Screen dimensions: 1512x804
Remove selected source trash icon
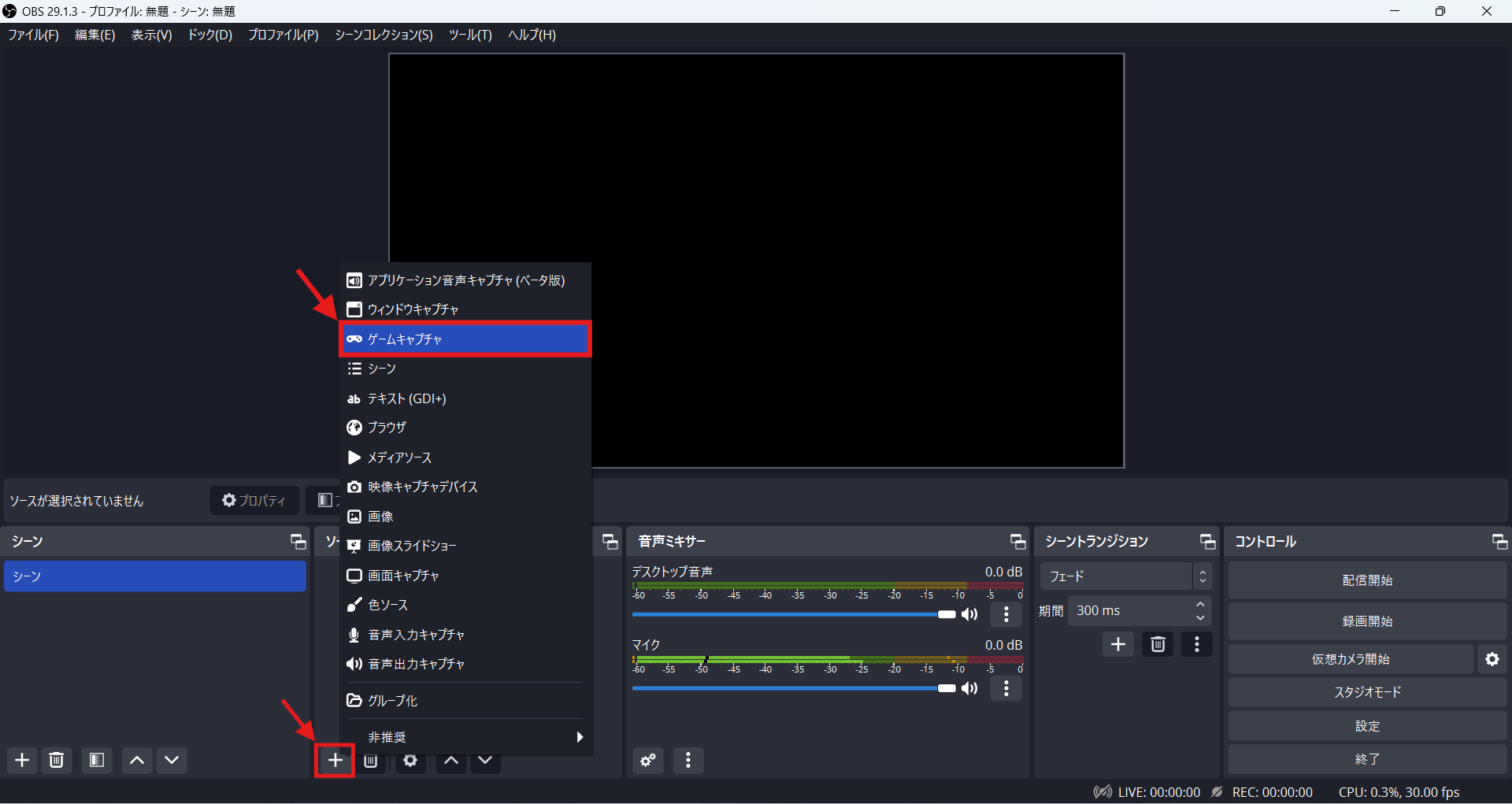(371, 761)
